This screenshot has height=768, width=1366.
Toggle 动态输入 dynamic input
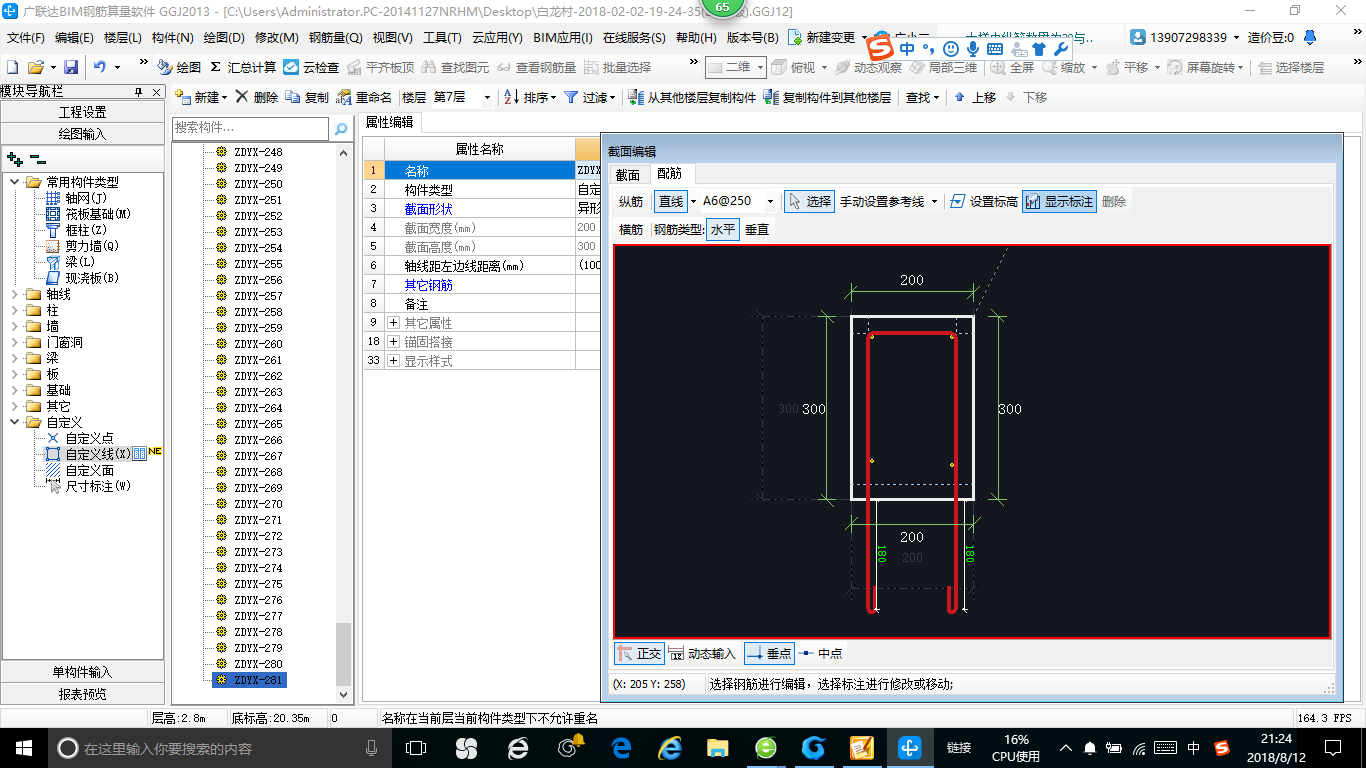tap(702, 653)
